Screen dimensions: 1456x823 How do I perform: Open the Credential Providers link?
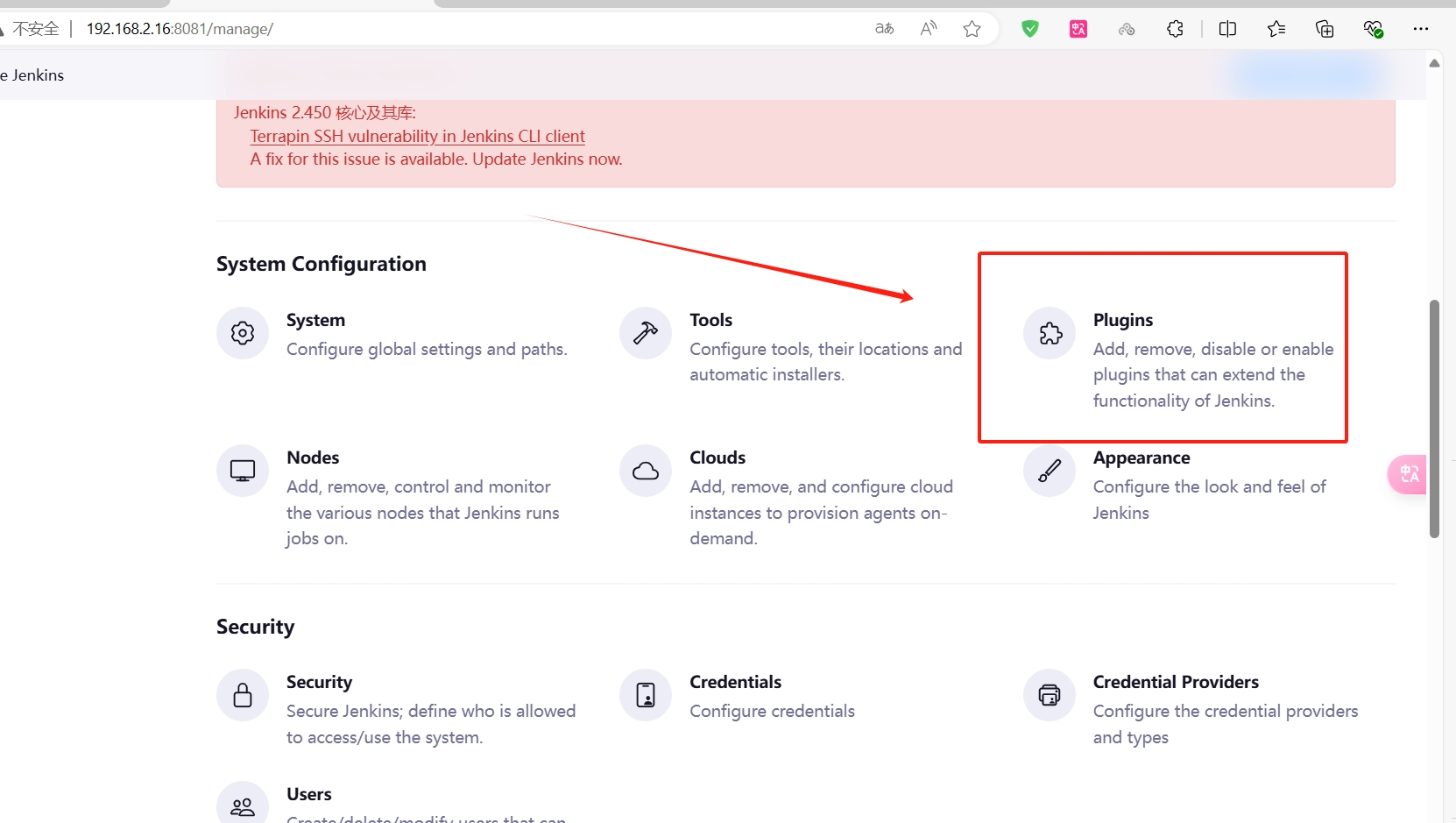(1176, 682)
